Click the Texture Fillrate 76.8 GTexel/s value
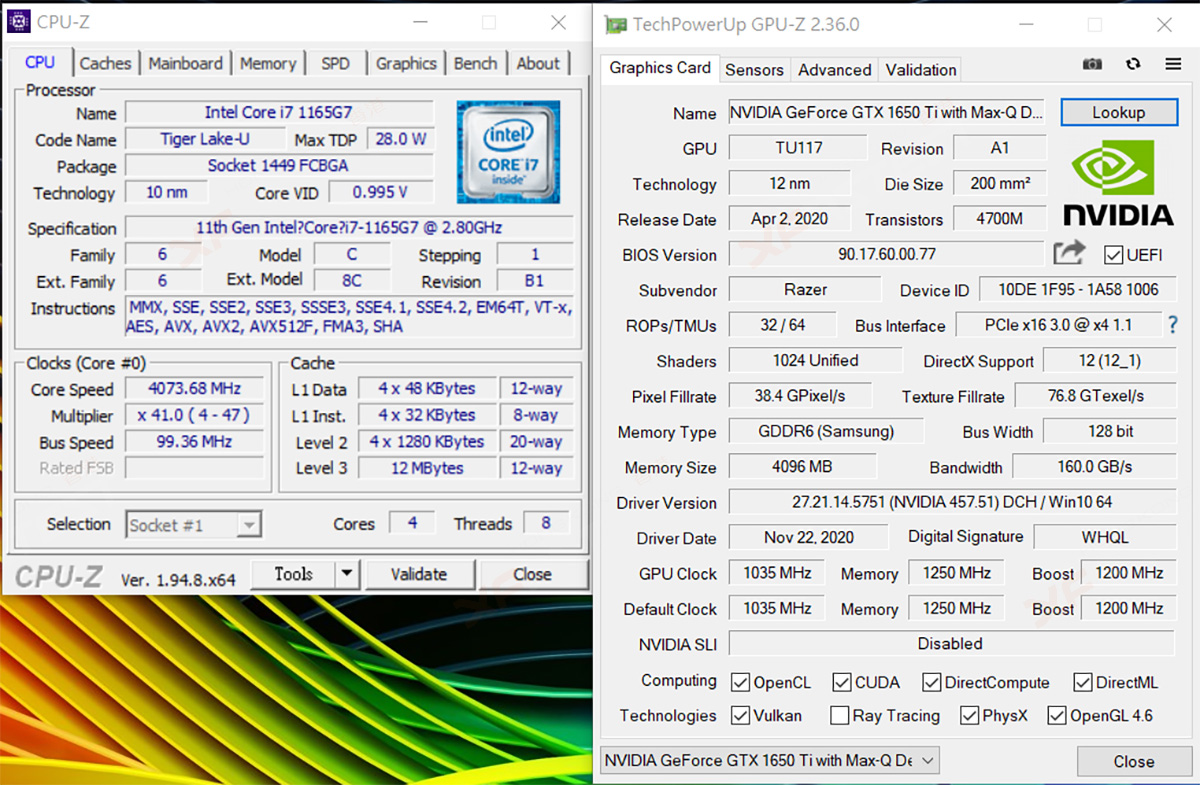The image size is (1200, 785). coord(1096,396)
